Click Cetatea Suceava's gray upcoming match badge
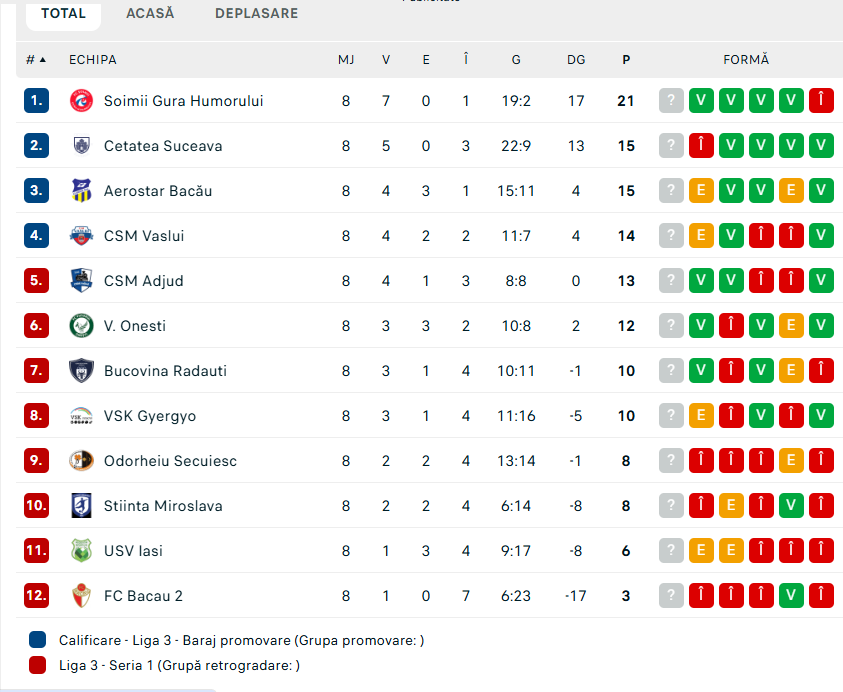Image resolution: width=843 pixels, height=692 pixels. [671, 146]
